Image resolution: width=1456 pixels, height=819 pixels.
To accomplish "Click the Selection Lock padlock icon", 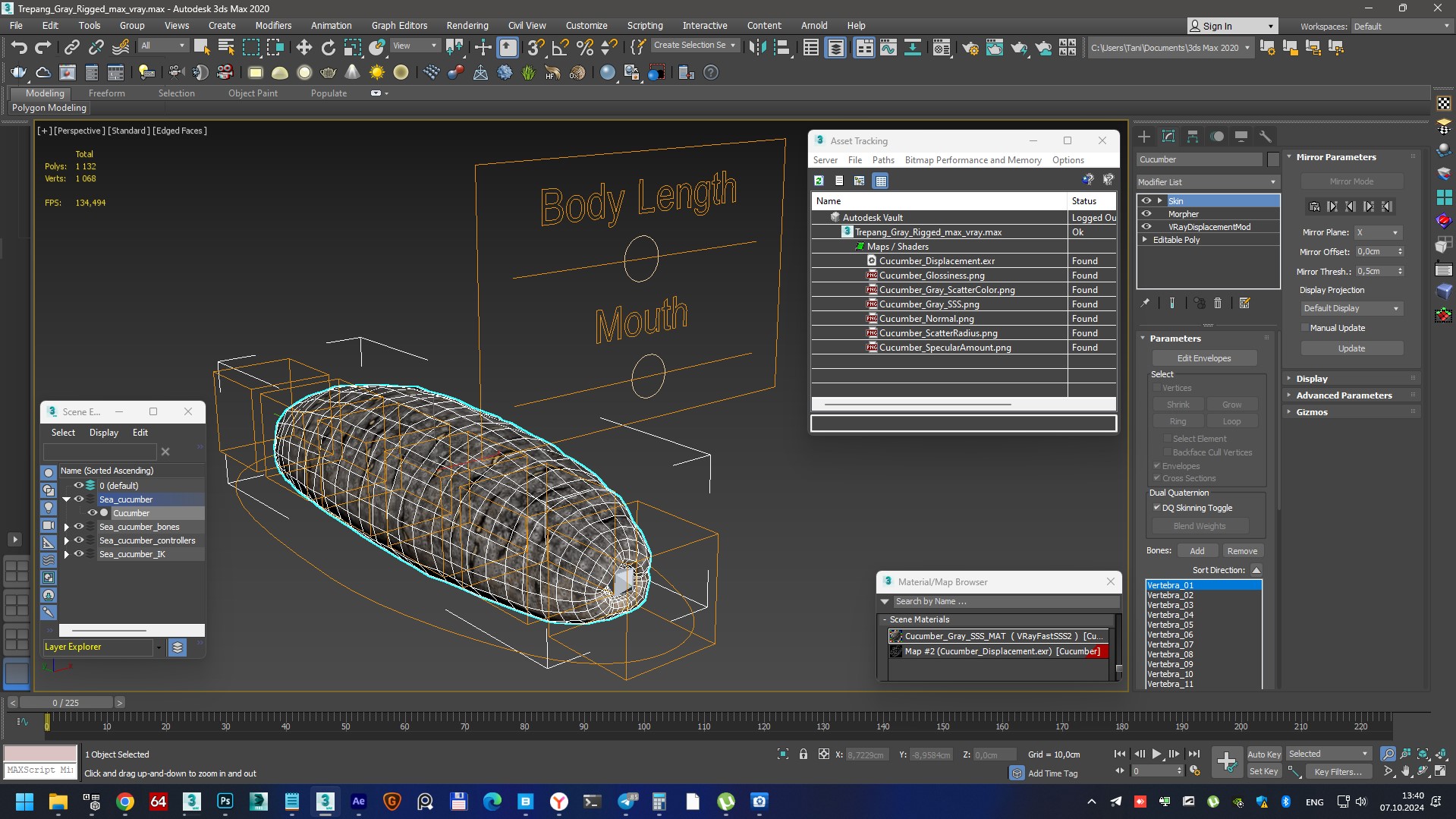I will (x=803, y=754).
